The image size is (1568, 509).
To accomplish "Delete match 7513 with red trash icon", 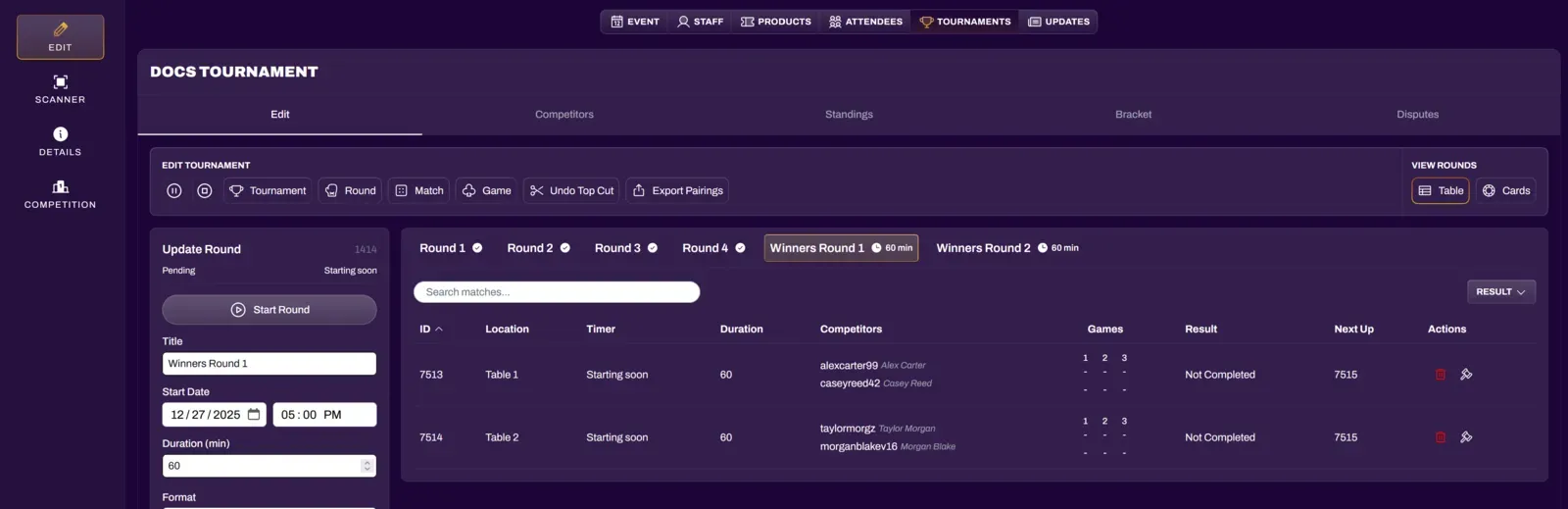I will coord(1441,375).
